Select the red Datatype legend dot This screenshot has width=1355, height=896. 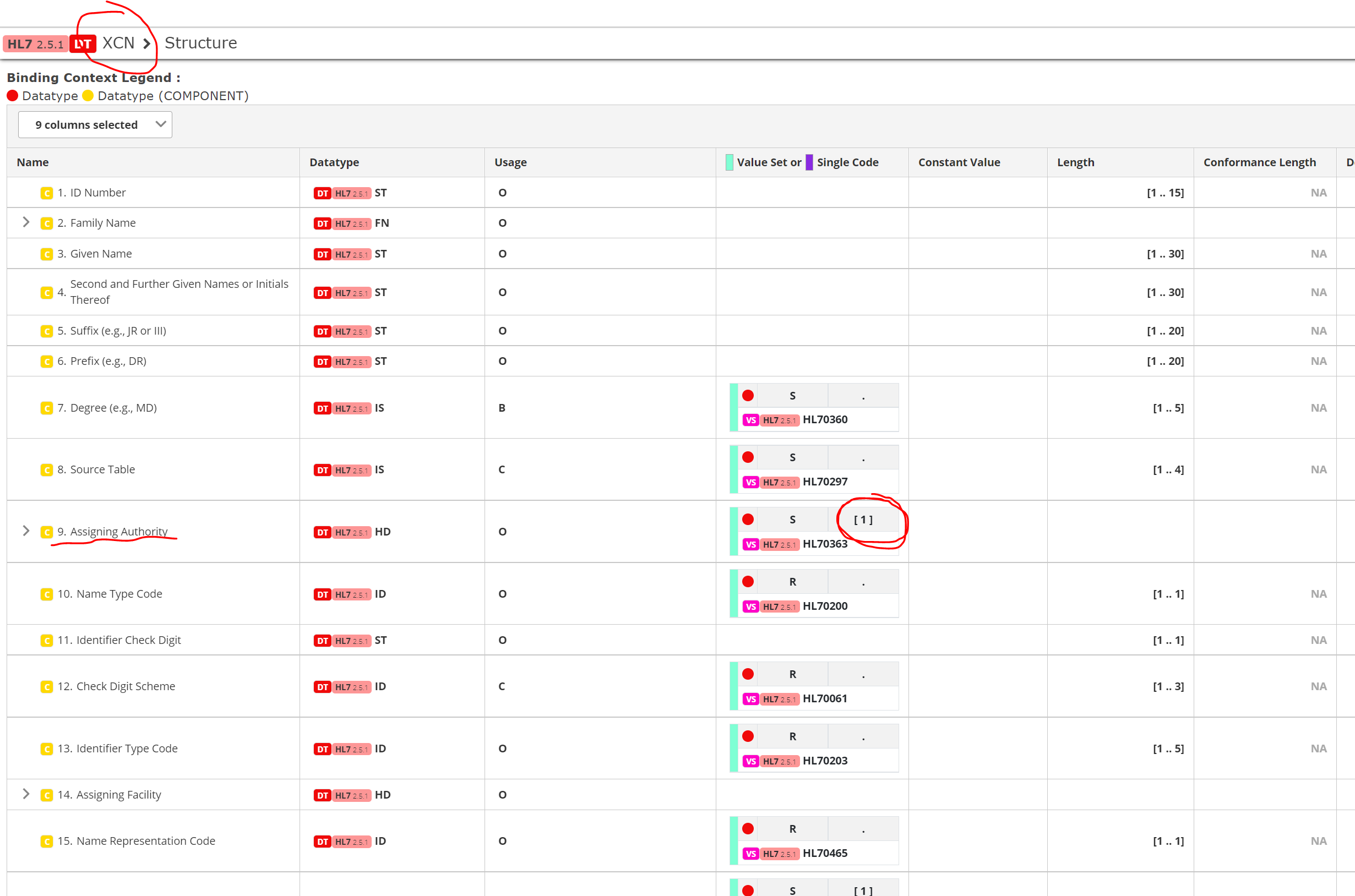pyautogui.click(x=12, y=95)
